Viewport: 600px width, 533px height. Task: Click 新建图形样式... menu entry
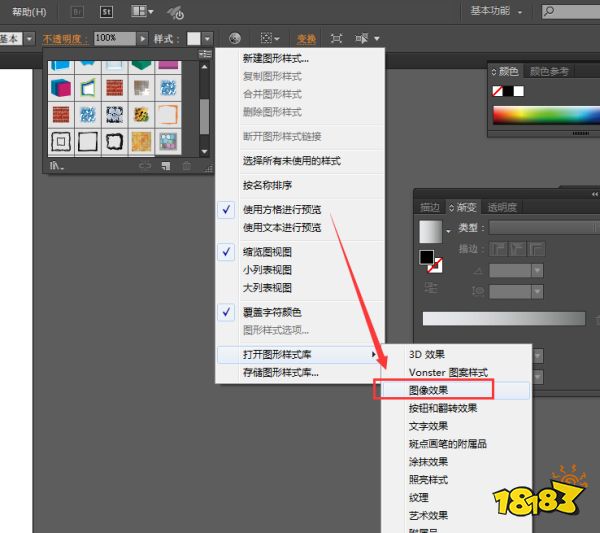click(x=275, y=59)
